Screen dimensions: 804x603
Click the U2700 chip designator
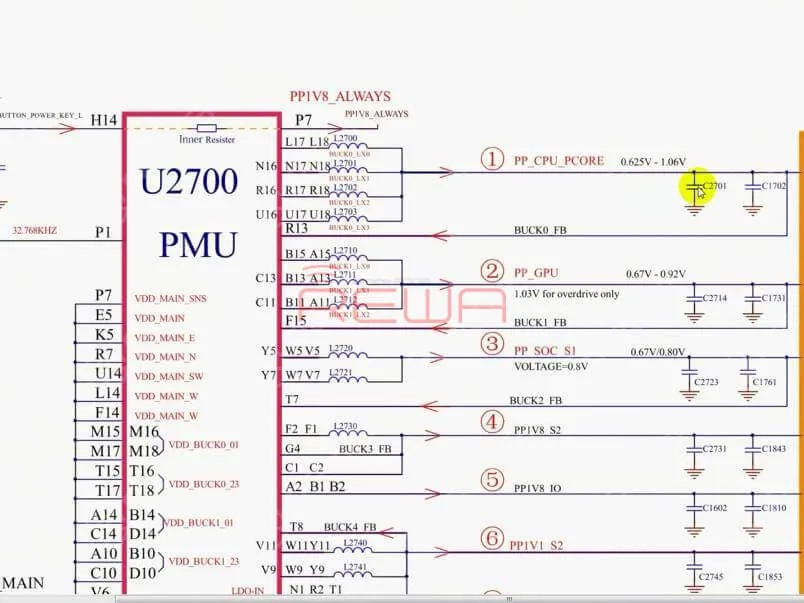coord(189,181)
